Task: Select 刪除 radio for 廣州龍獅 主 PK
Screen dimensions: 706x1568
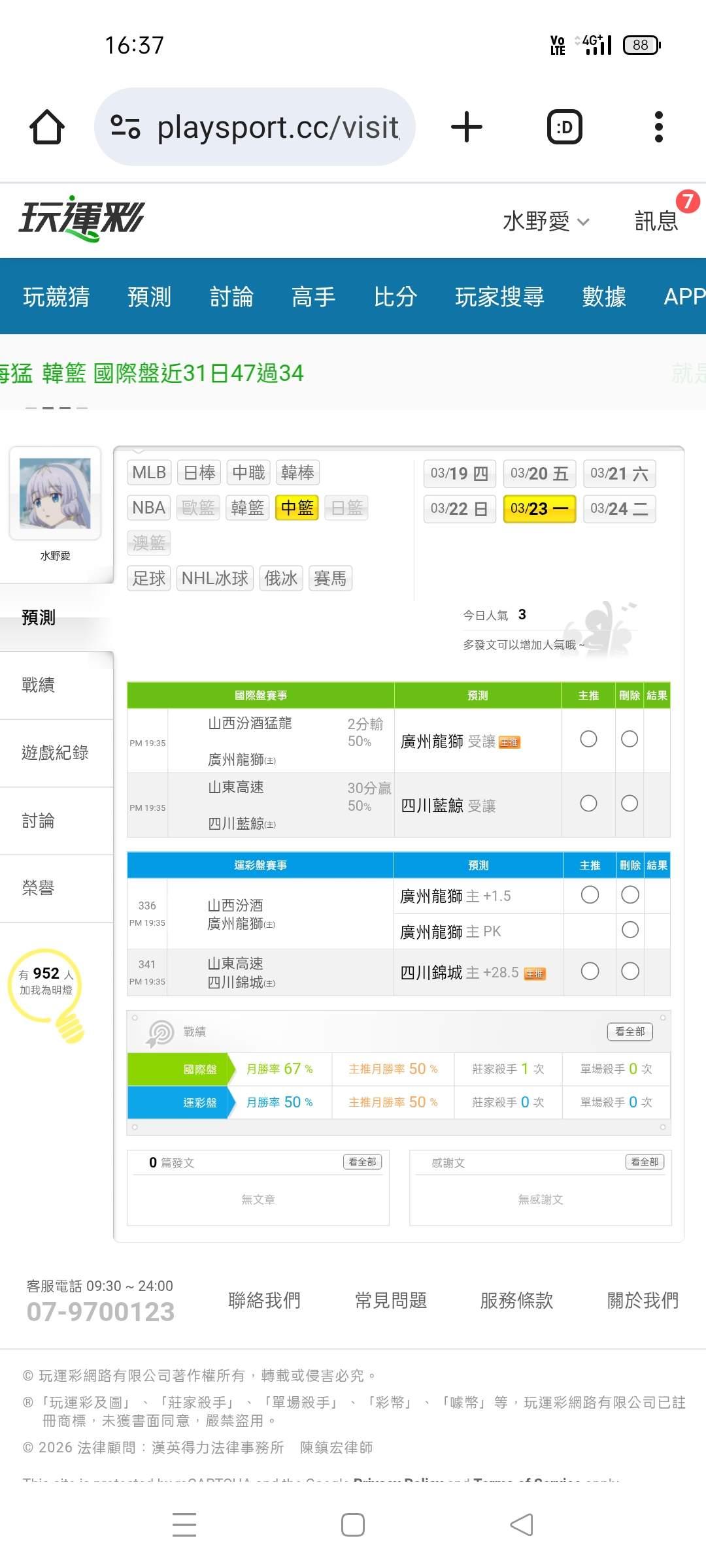Action: [630, 930]
